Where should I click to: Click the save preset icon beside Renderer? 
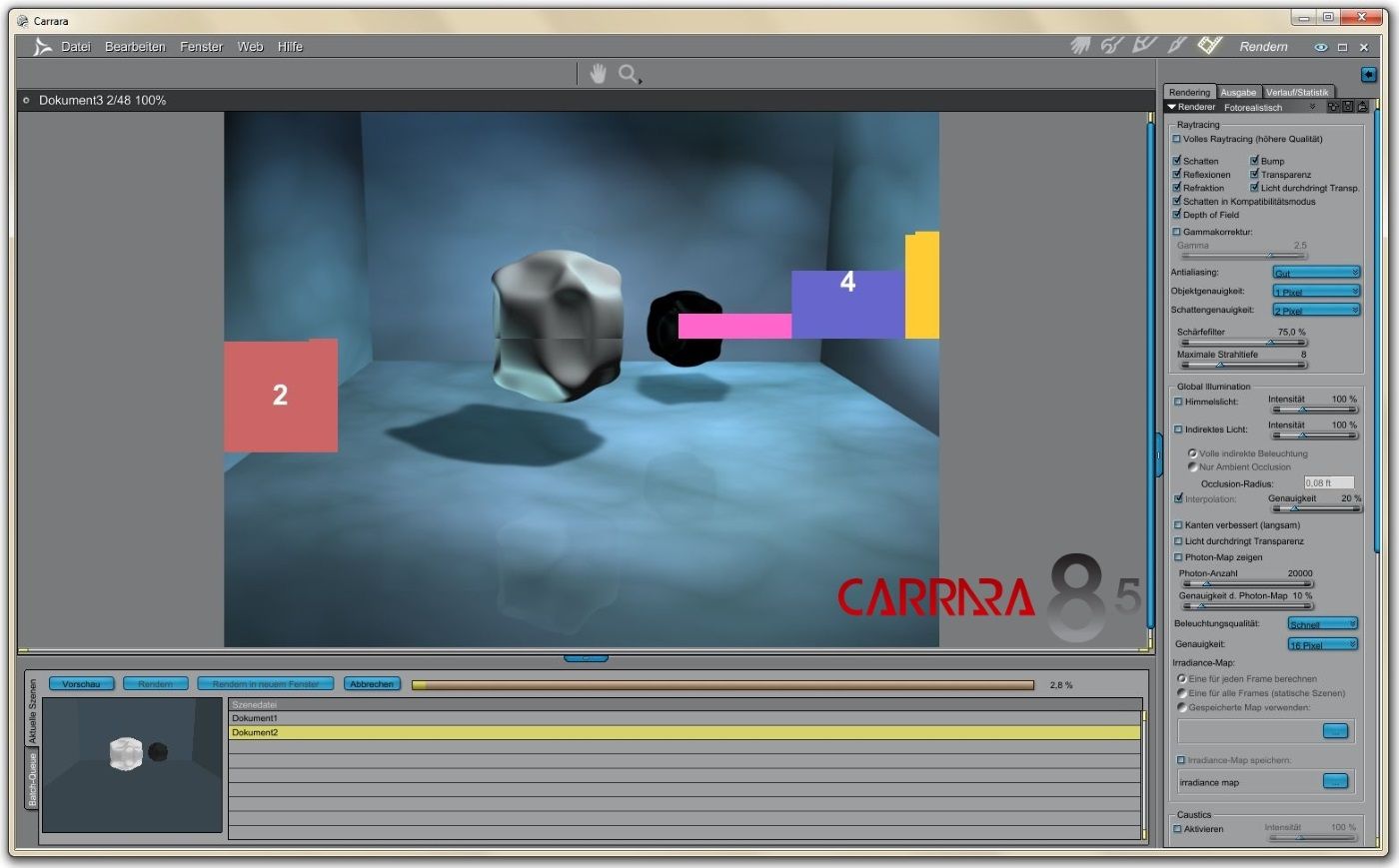tap(1347, 107)
